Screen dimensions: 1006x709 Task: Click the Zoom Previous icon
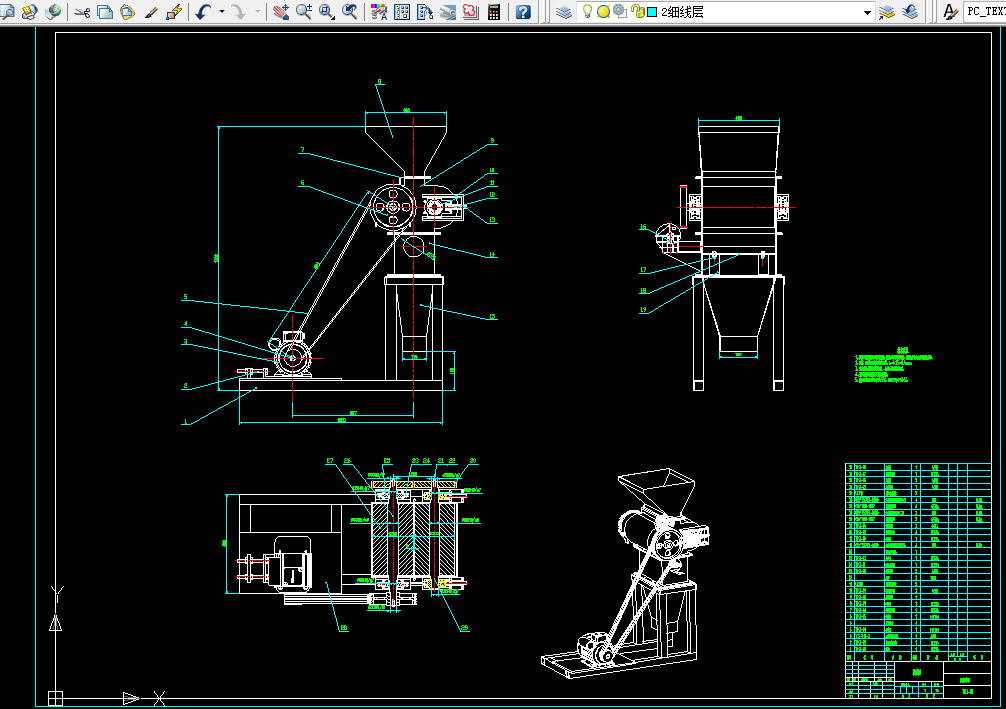[x=350, y=12]
